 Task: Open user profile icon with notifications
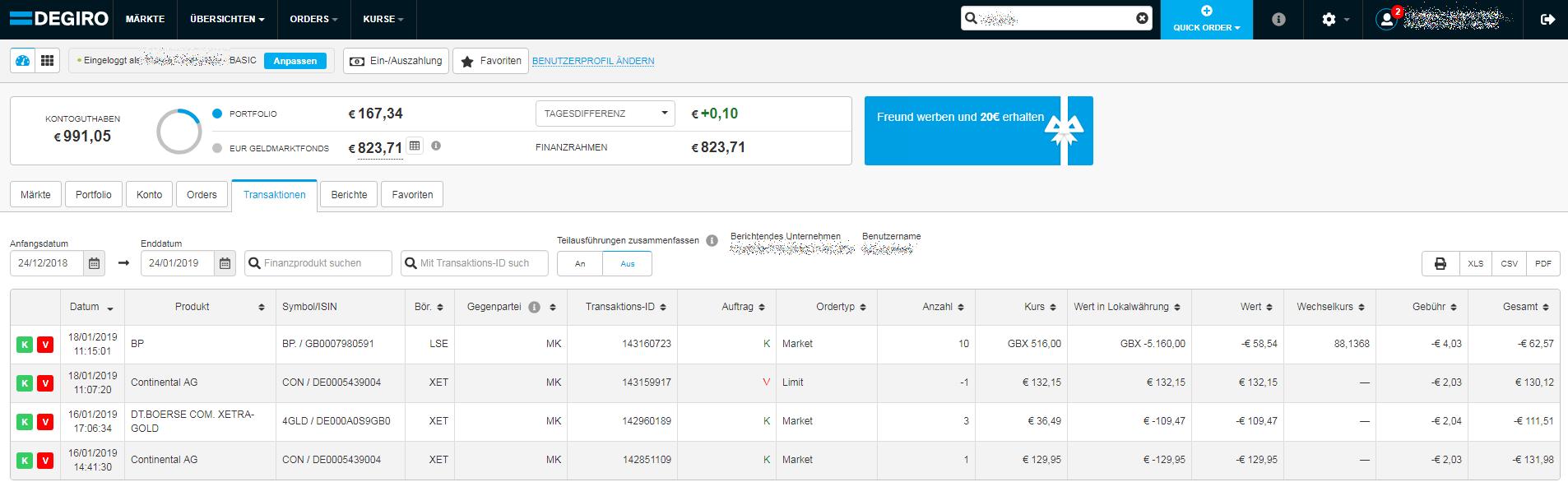(1387, 18)
